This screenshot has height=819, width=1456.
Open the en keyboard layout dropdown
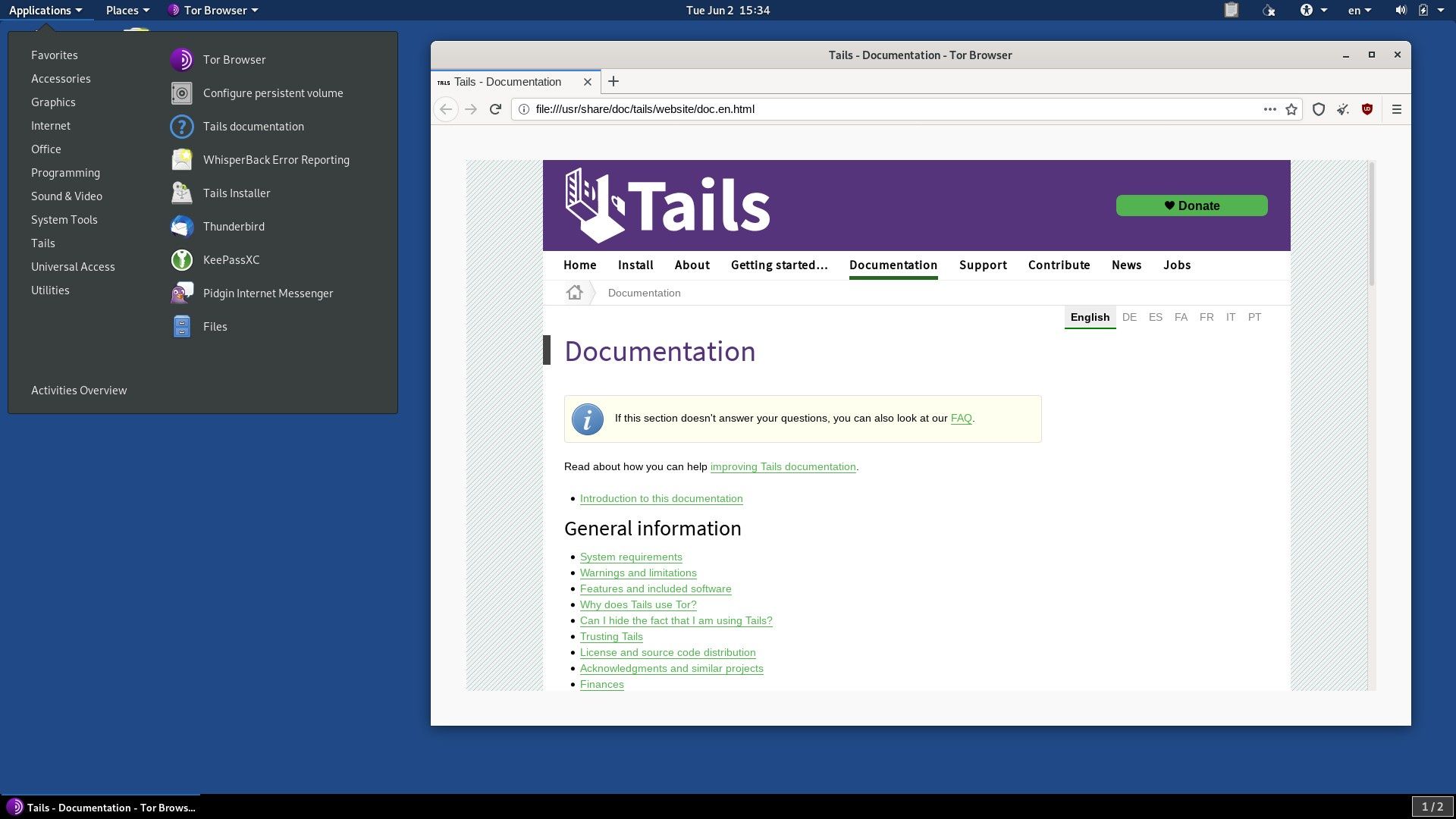(1359, 10)
